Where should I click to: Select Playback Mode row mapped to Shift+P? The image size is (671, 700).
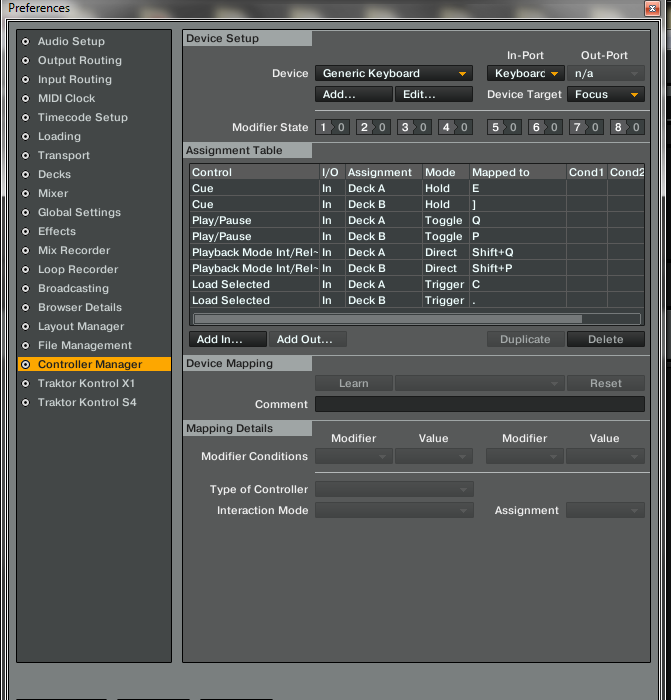[417, 269]
